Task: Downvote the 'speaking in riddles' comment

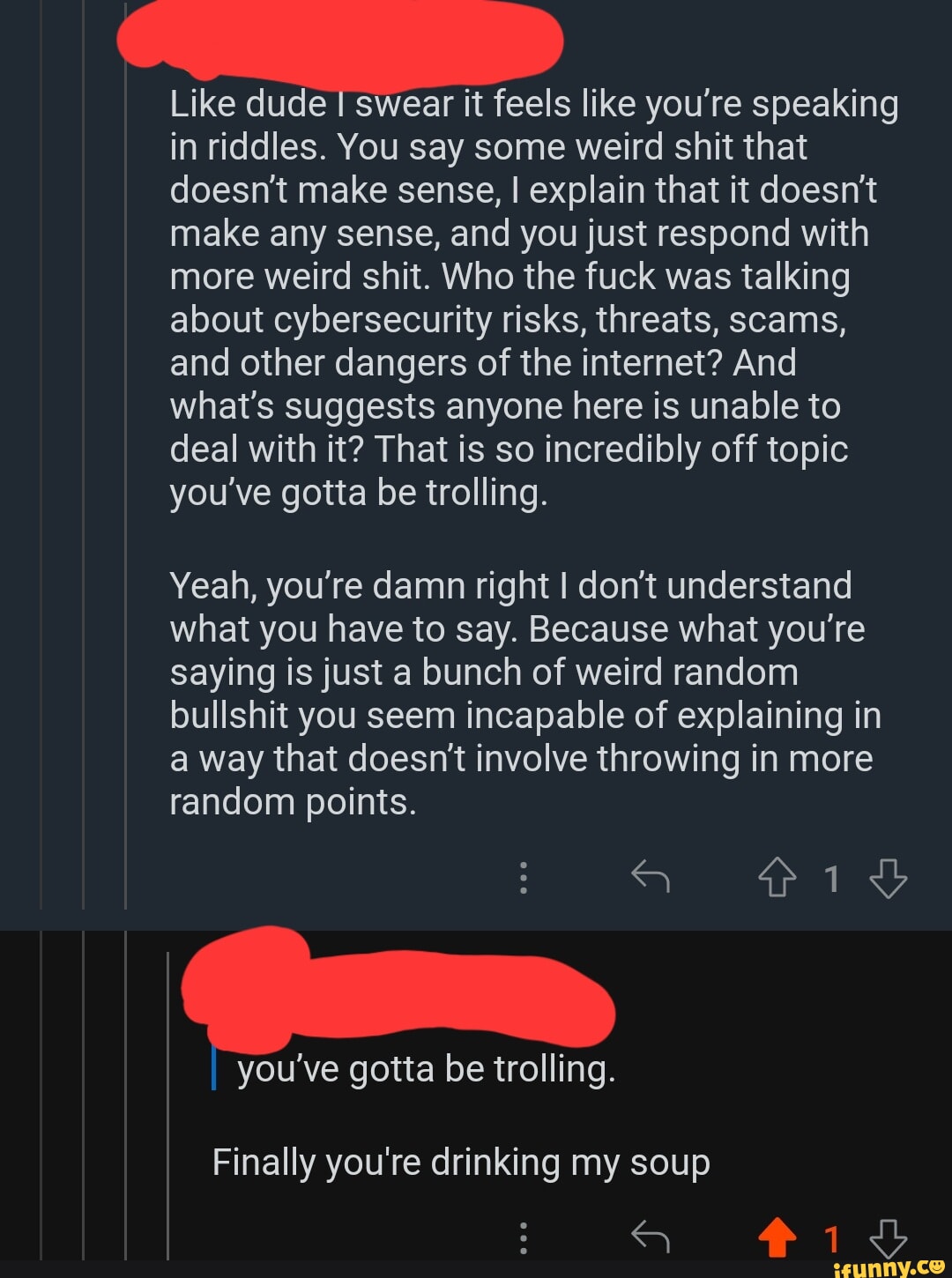Action: [888, 878]
